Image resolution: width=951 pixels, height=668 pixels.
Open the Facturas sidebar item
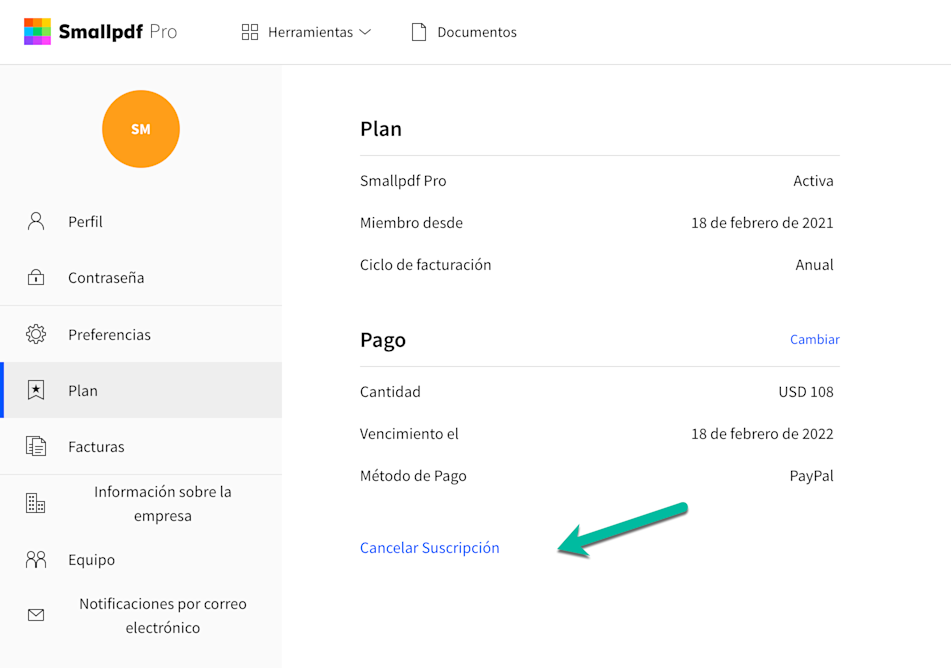click(141, 447)
